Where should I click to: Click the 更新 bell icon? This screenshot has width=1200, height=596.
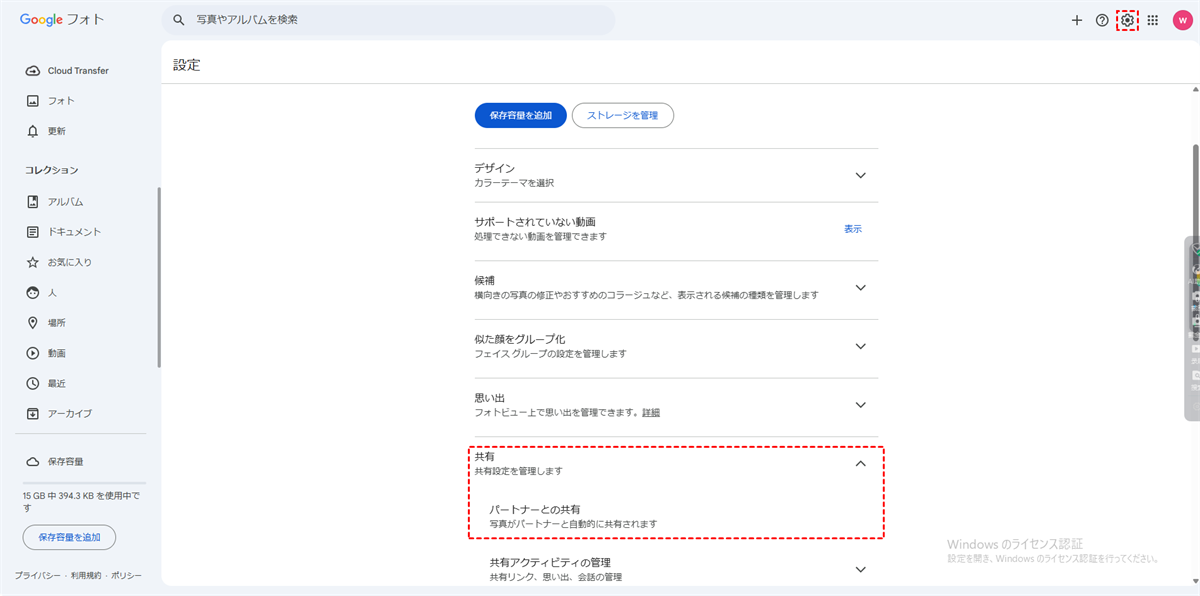coord(32,131)
